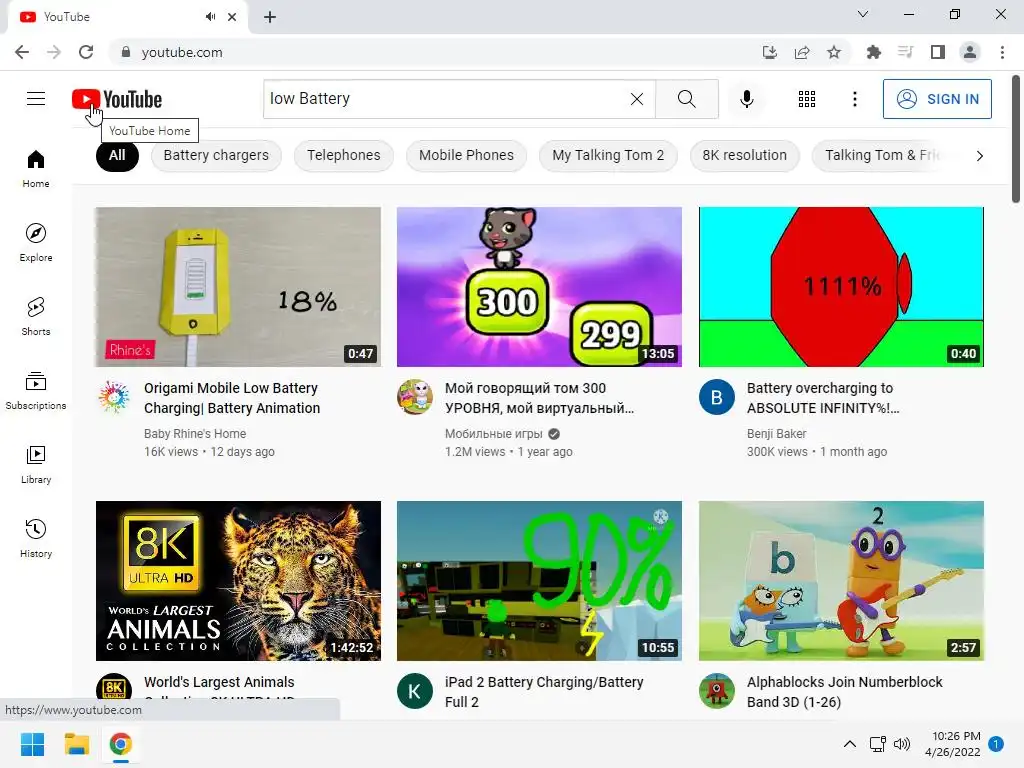1024x768 pixels.
Task: Select the Battery chargers chip
Action: pyautogui.click(x=216, y=155)
